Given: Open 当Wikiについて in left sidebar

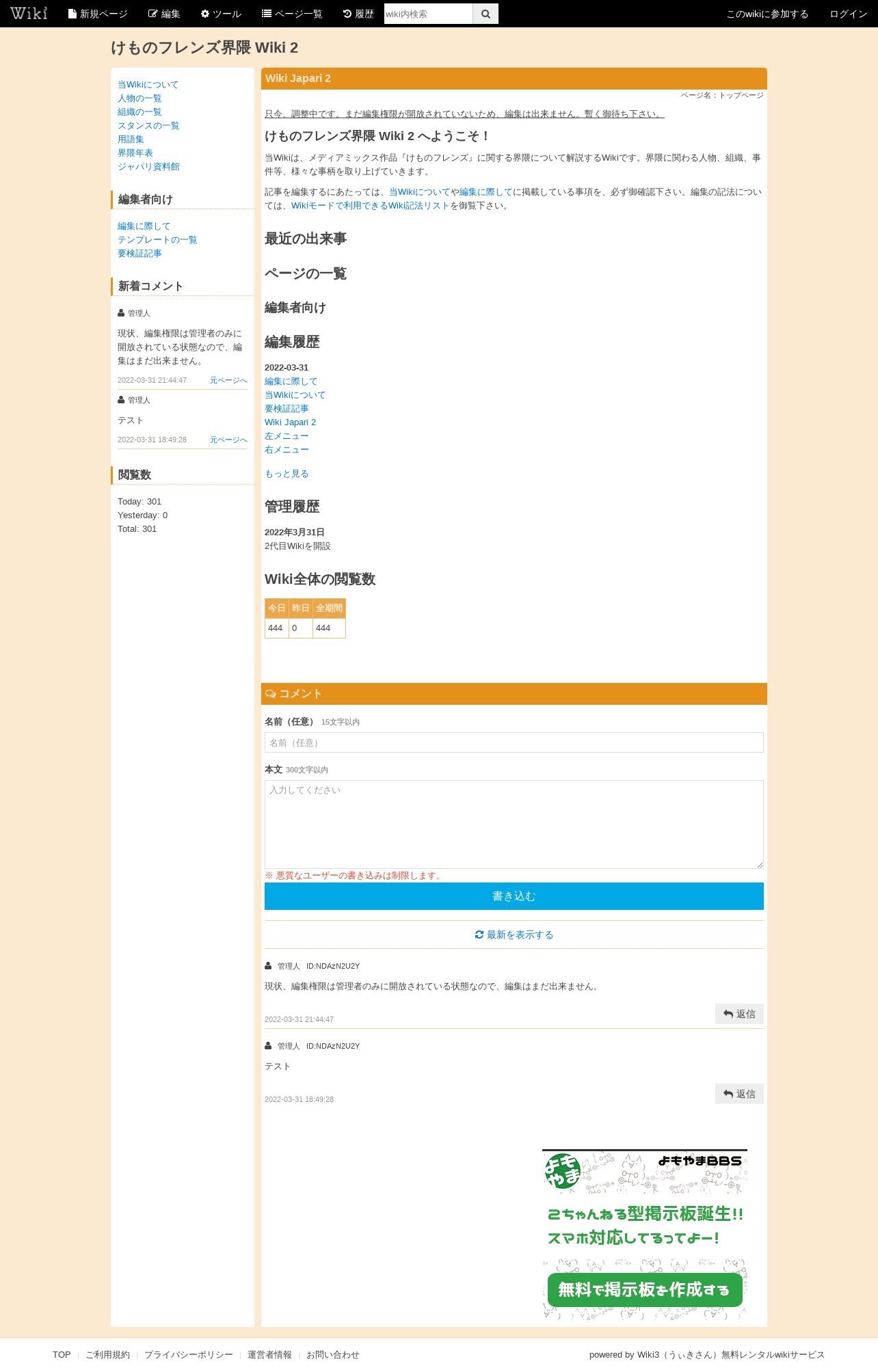Looking at the screenshot, I should tap(148, 85).
